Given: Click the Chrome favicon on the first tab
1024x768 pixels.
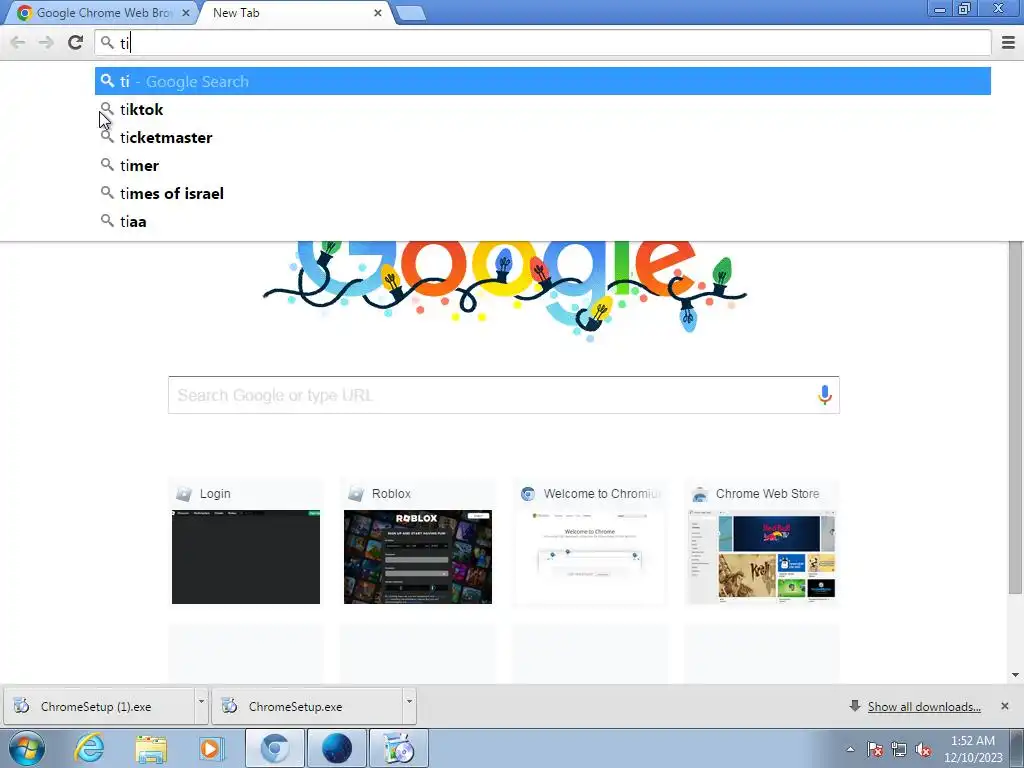Looking at the screenshot, I should [25, 13].
